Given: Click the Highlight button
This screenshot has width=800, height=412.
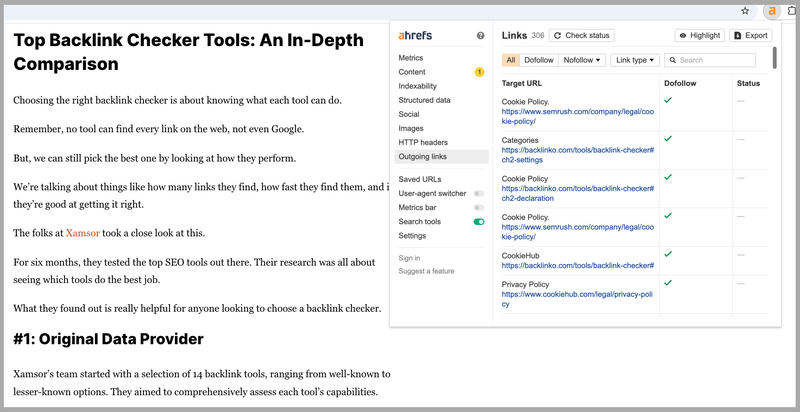Looking at the screenshot, I should point(699,35).
